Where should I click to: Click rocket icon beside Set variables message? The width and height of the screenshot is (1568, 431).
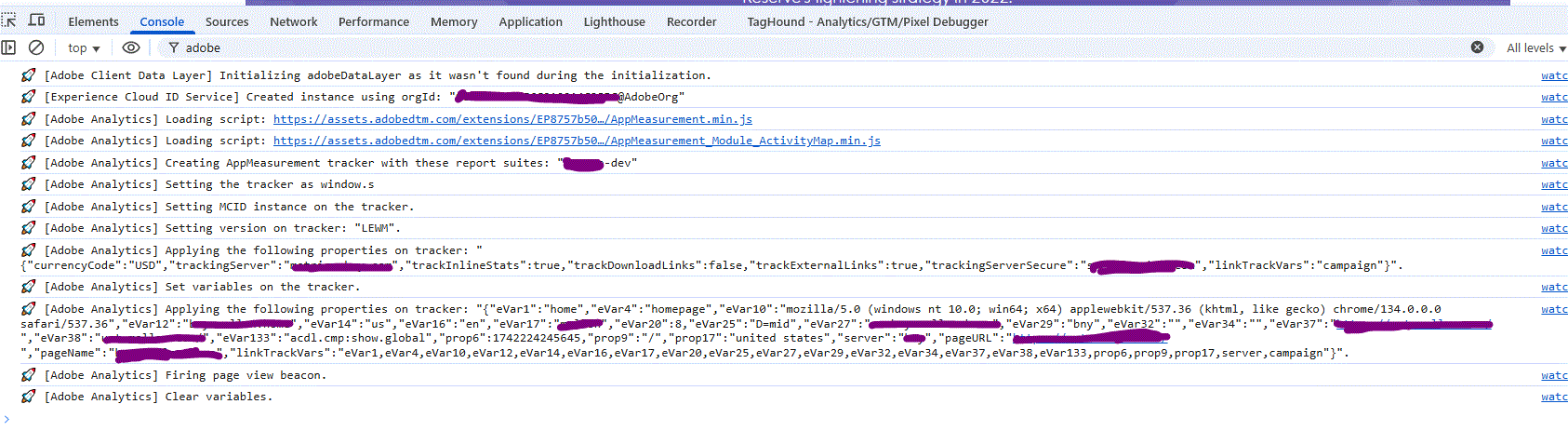[29, 287]
